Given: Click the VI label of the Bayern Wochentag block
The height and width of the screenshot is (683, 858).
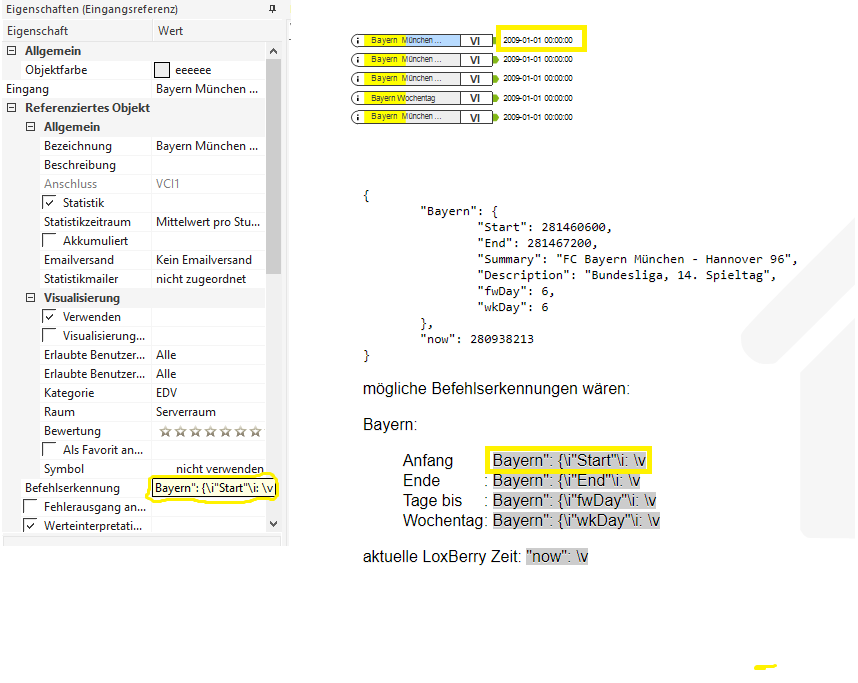Looking at the screenshot, I should tap(475, 98).
